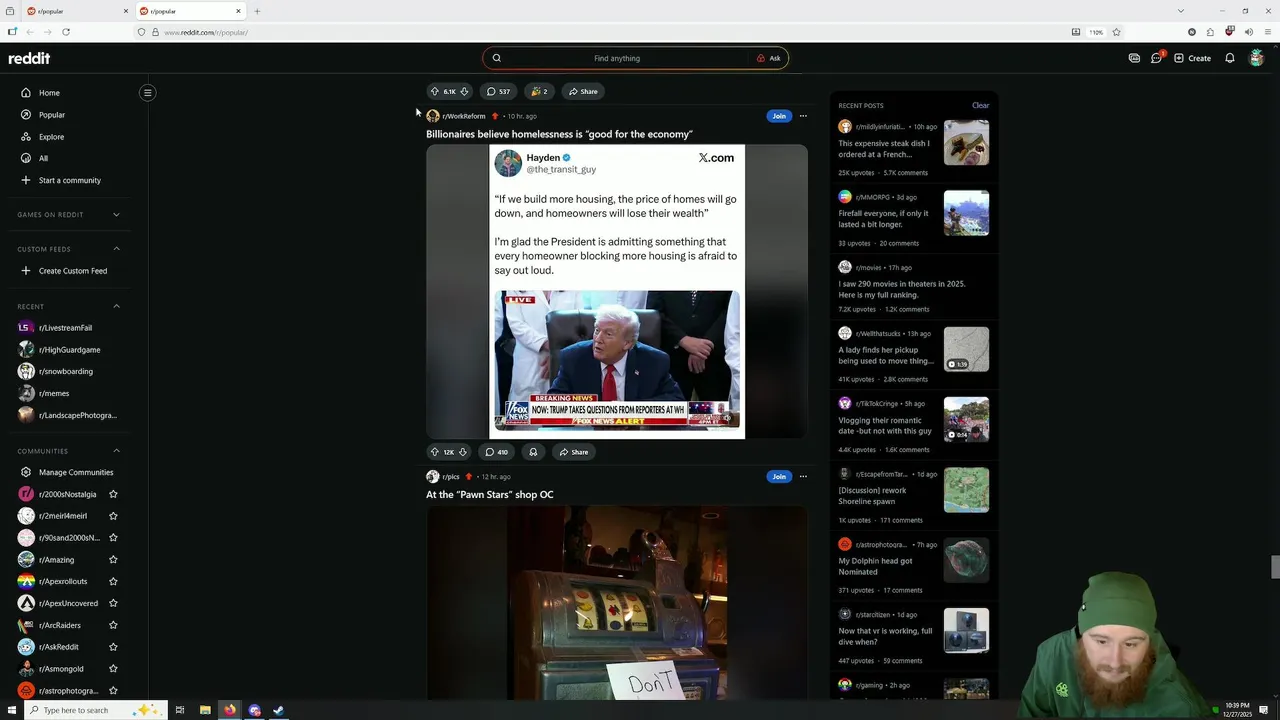Upvote the top post with 6.1K votes
Image resolution: width=1280 pixels, height=720 pixels.
435,91
